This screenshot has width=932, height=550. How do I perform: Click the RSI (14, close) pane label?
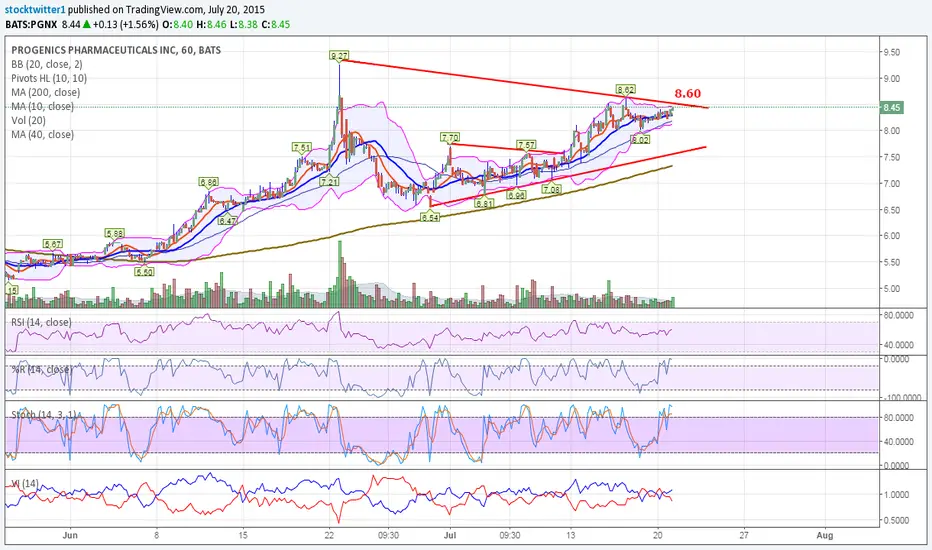coord(41,322)
